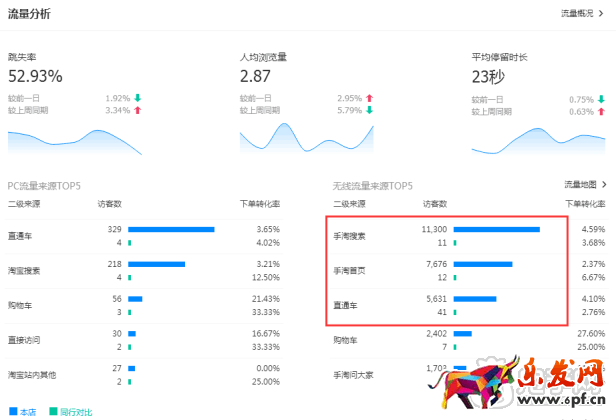616x420 pixels.
Task: Click the 手淘首页 source row label
Action: [349, 270]
